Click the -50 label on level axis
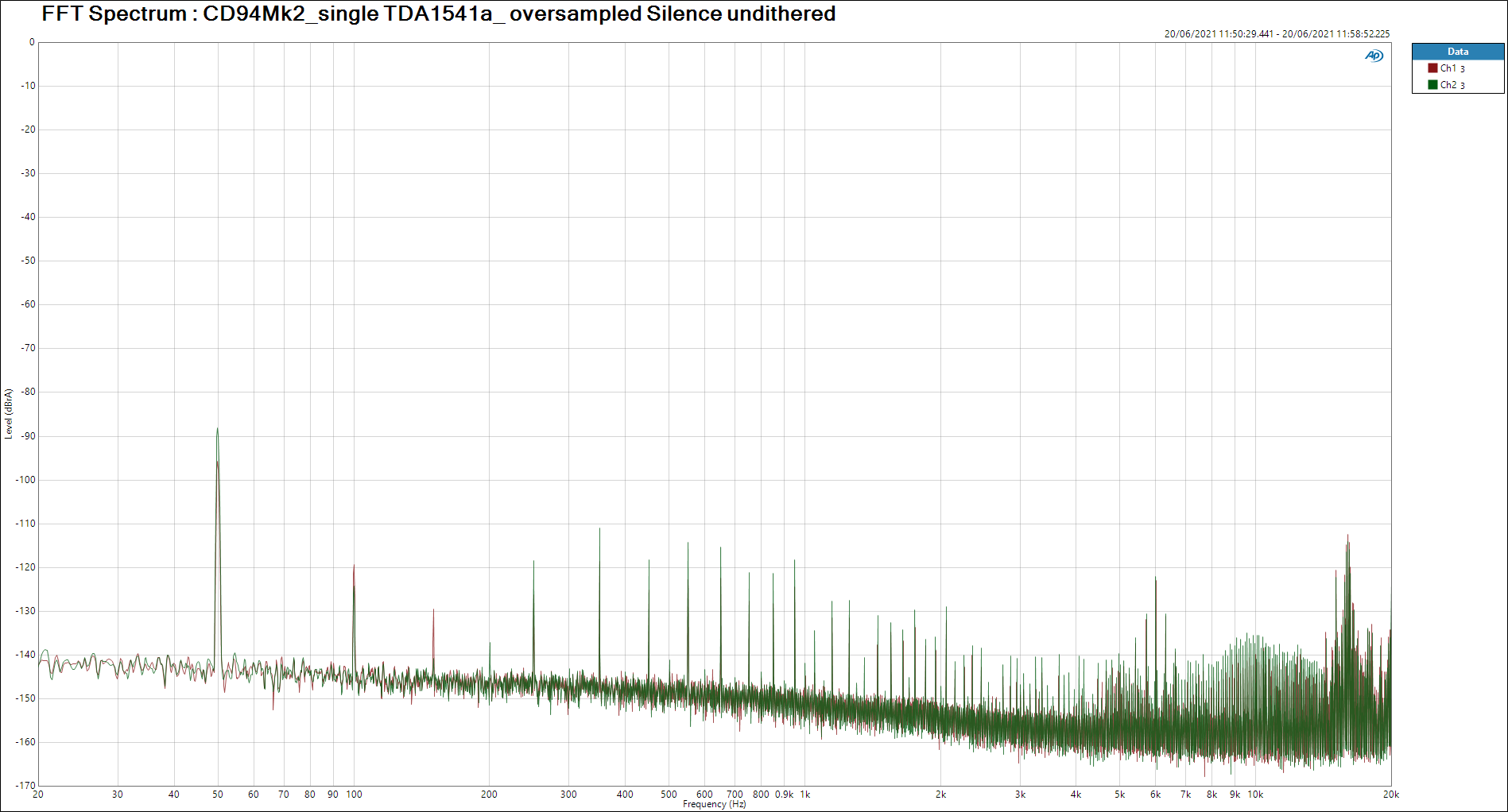The image size is (1508, 812). pos(28,261)
